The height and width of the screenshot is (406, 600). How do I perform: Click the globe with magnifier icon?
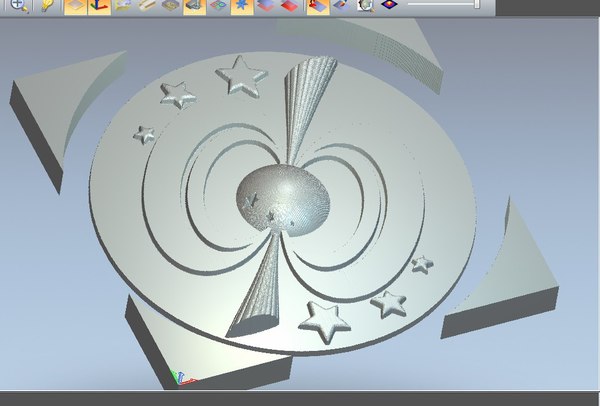pos(365,6)
